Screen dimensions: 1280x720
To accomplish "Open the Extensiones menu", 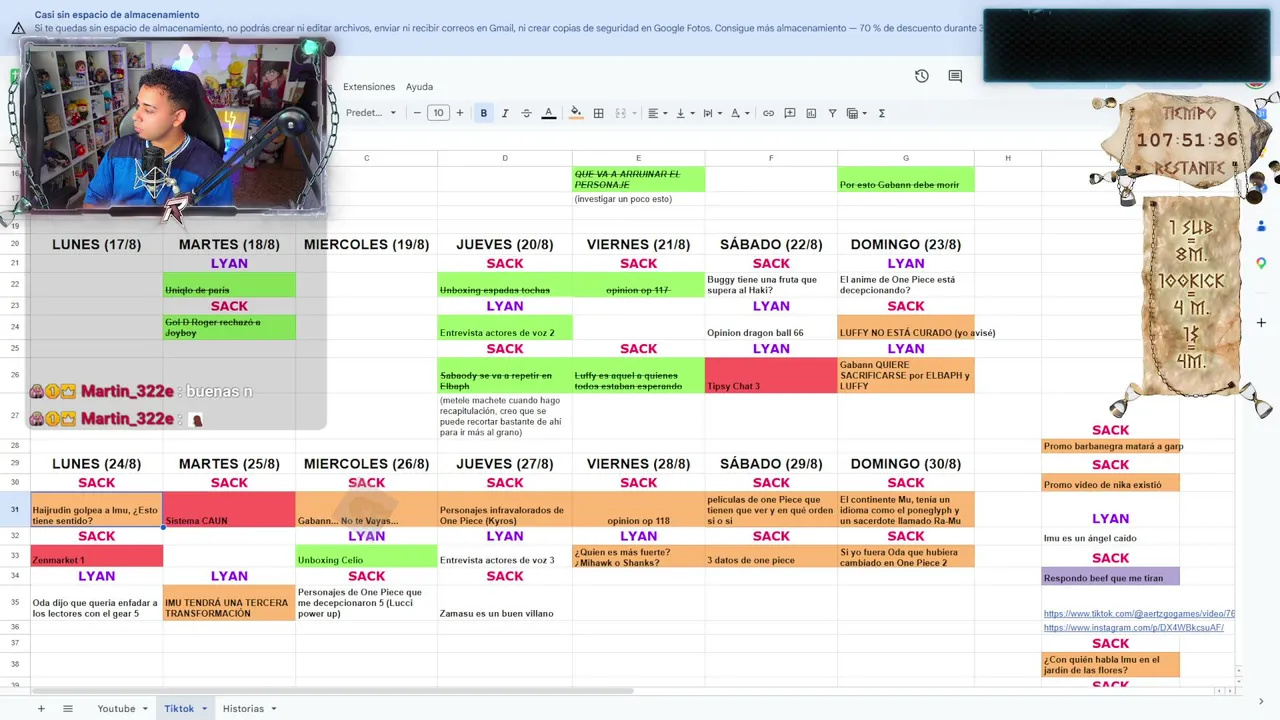I will click(x=369, y=87).
